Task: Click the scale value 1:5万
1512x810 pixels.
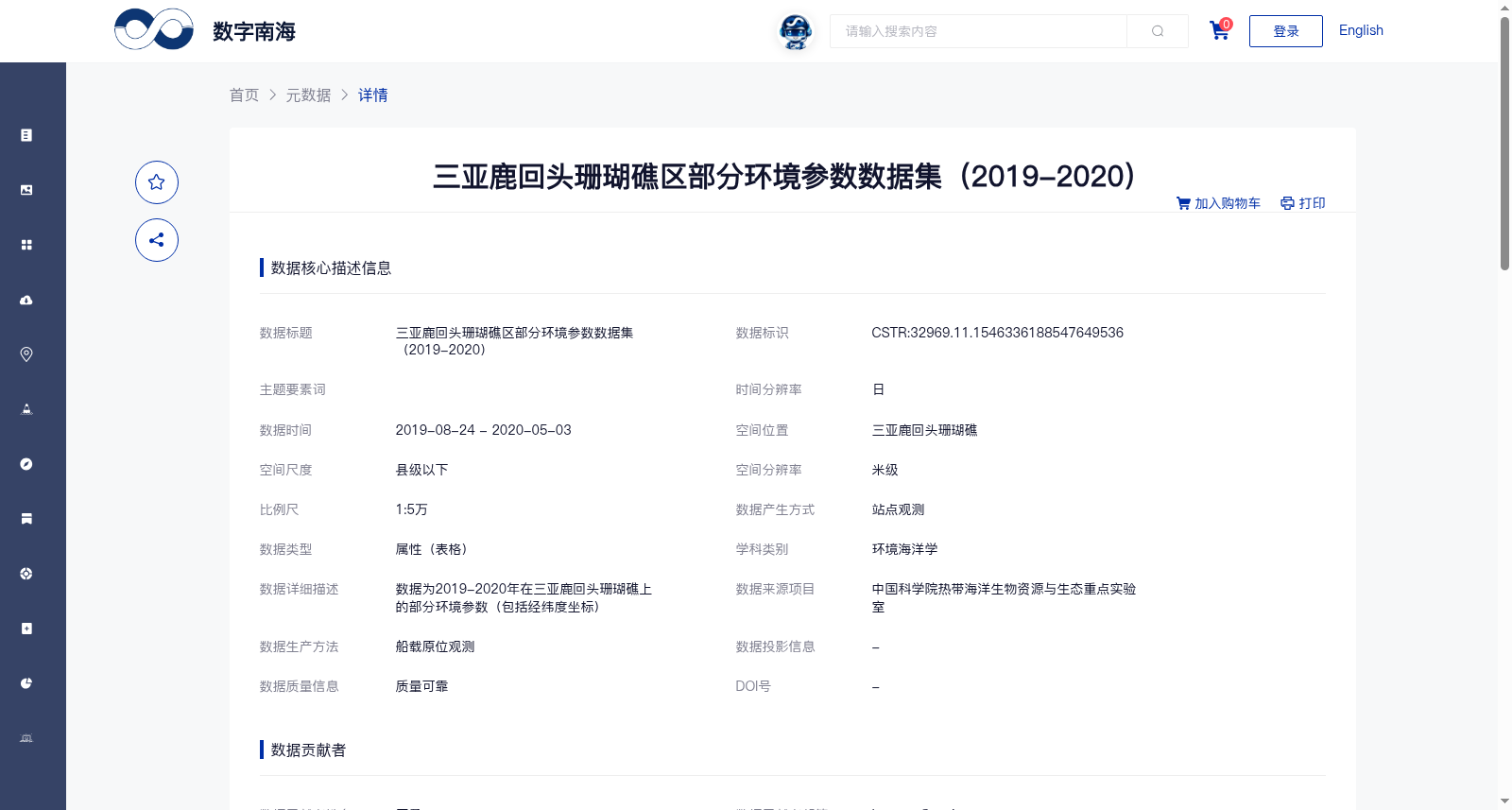Action: tap(411, 509)
